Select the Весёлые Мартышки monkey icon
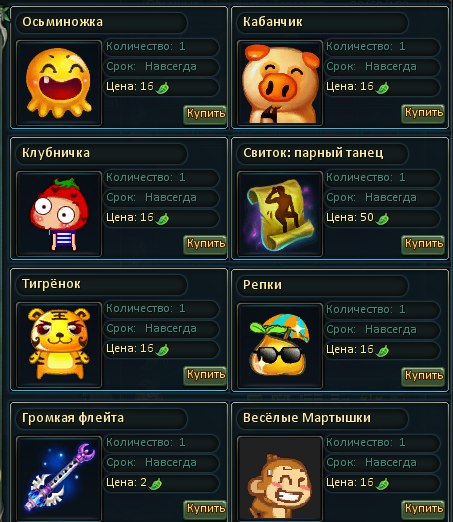 point(280,479)
